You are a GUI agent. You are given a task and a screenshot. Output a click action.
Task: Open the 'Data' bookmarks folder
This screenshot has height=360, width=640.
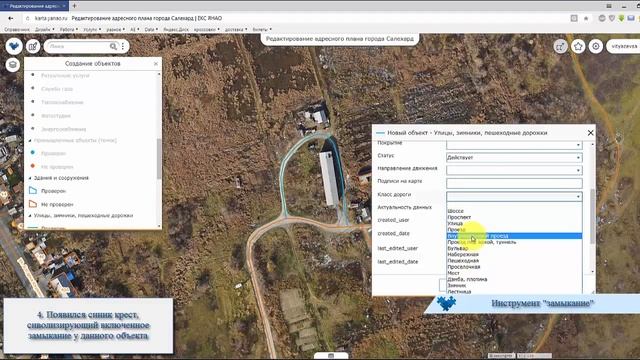point(151,29)
